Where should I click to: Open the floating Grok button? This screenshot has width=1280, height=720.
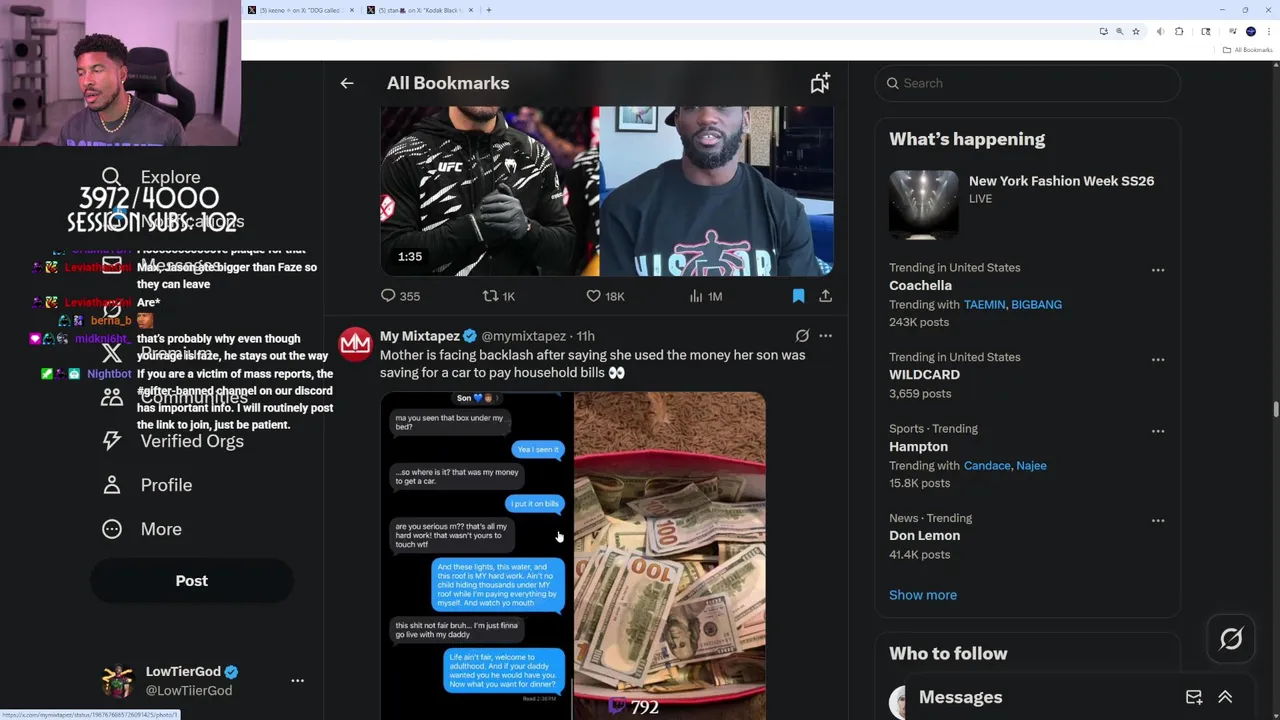[x=1231, y=639]
